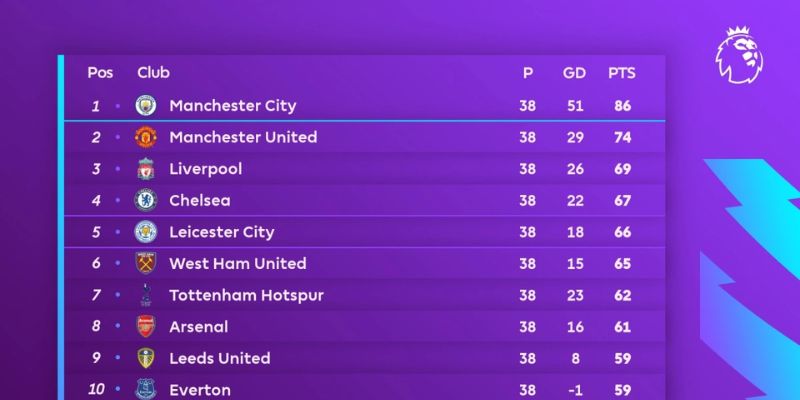
Task: Open the Manchester City team name
Action: (x=233, y=105)
